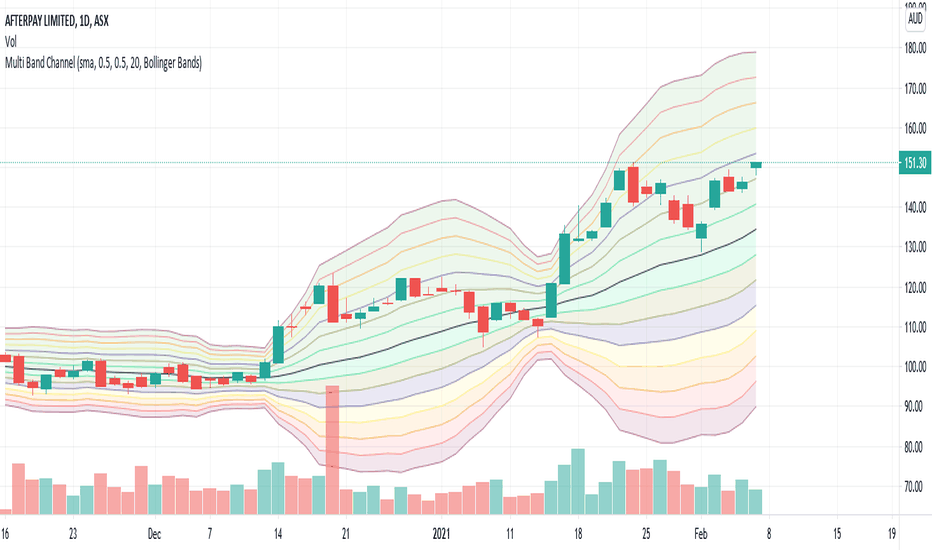This screenshot has width=932, height=550.
Task: Click the 151.30 current price tag
Action: 915,163
